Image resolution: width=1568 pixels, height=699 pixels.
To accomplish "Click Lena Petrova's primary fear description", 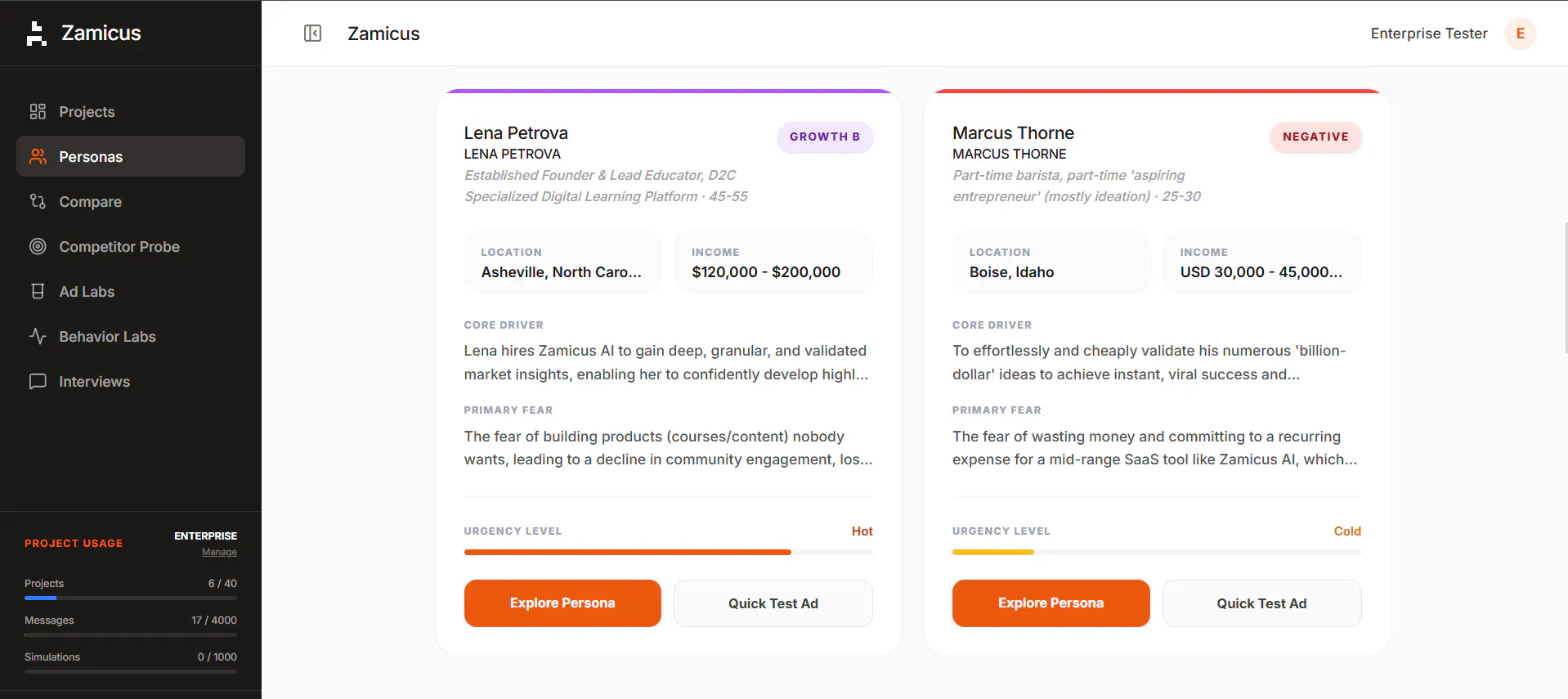I will (x=669, y=448).
